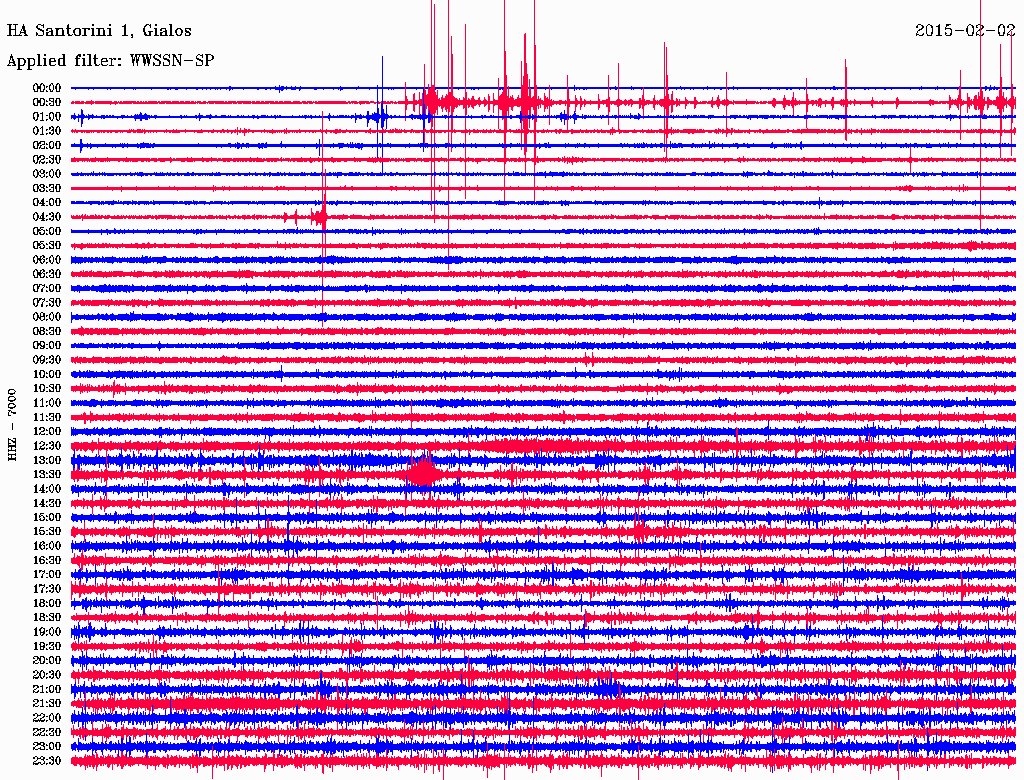This screenshot has height=780, width=1024.
Task: Click the date label '2015-02-02'
Action: click(x=965, y=31)
